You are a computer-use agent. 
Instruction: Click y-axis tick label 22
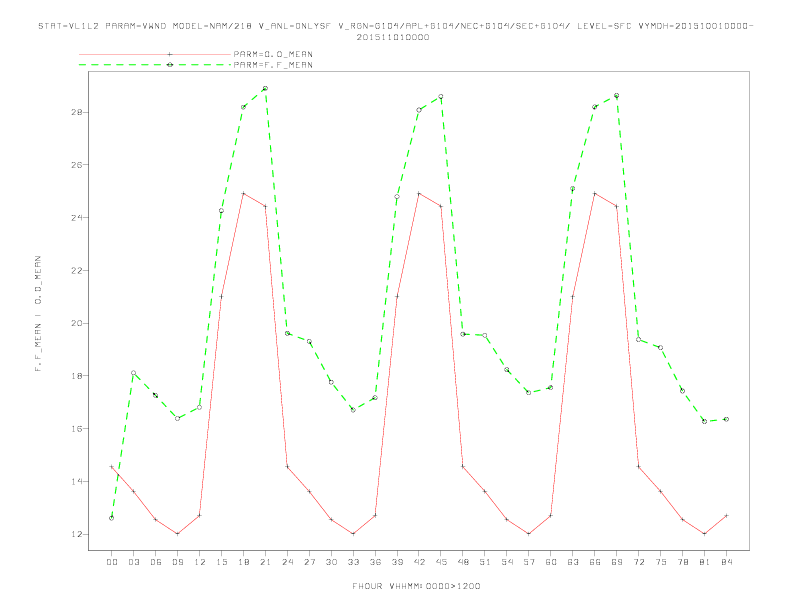[77, 271]
